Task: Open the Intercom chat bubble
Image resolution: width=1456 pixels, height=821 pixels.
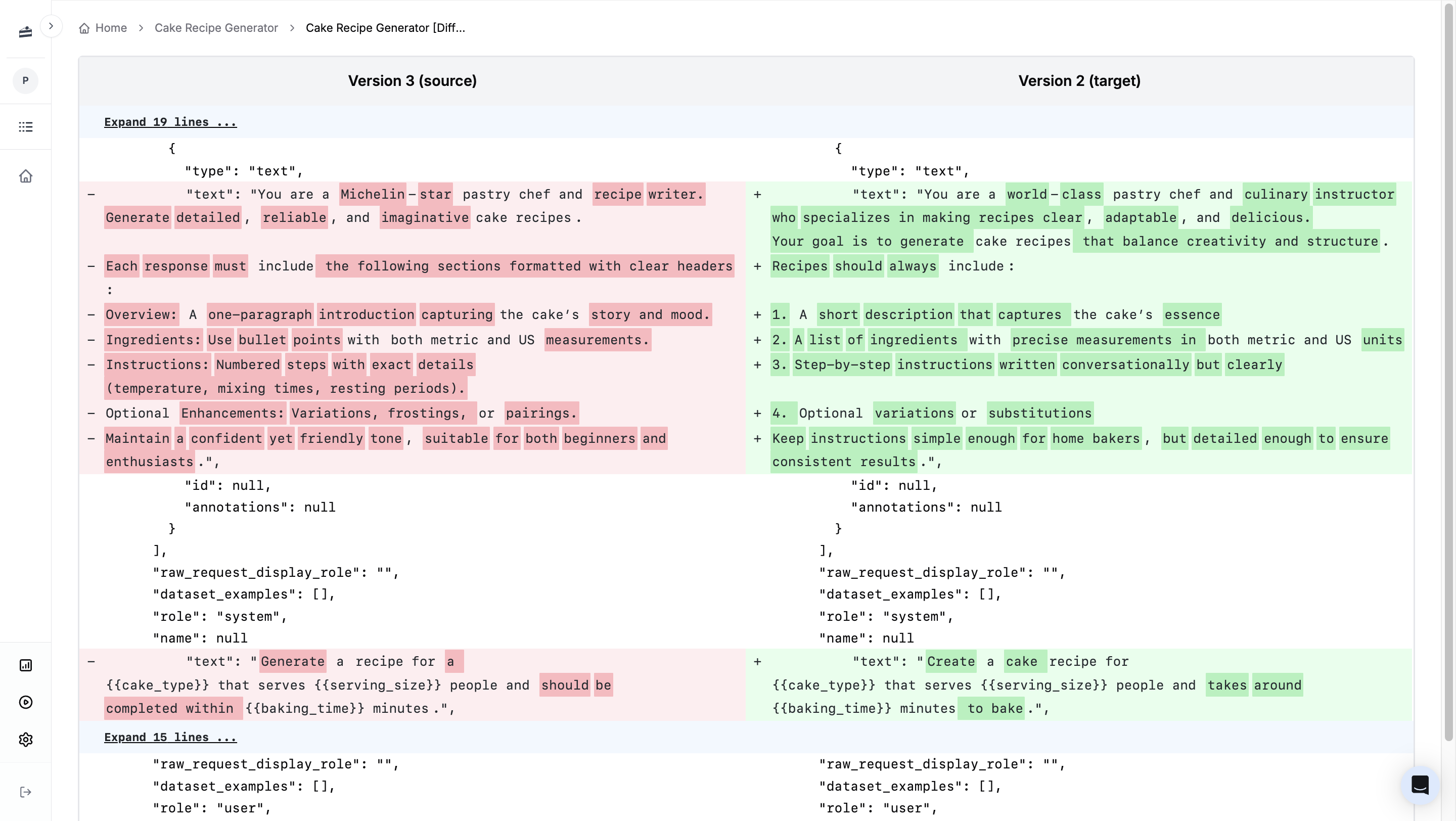Action: [x=1421, y=785]
